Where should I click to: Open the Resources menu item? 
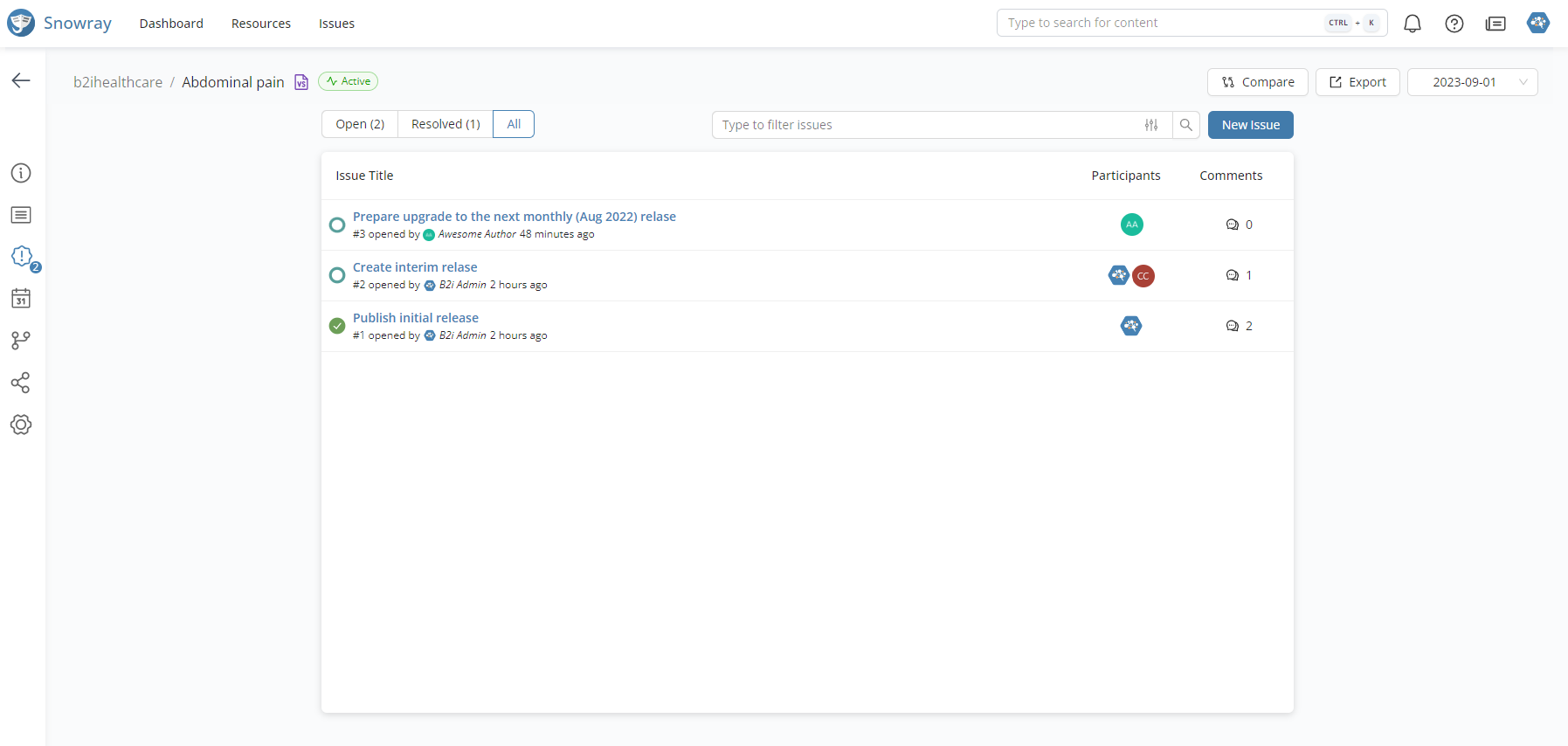pyautogui.click(x=260, y=24)
